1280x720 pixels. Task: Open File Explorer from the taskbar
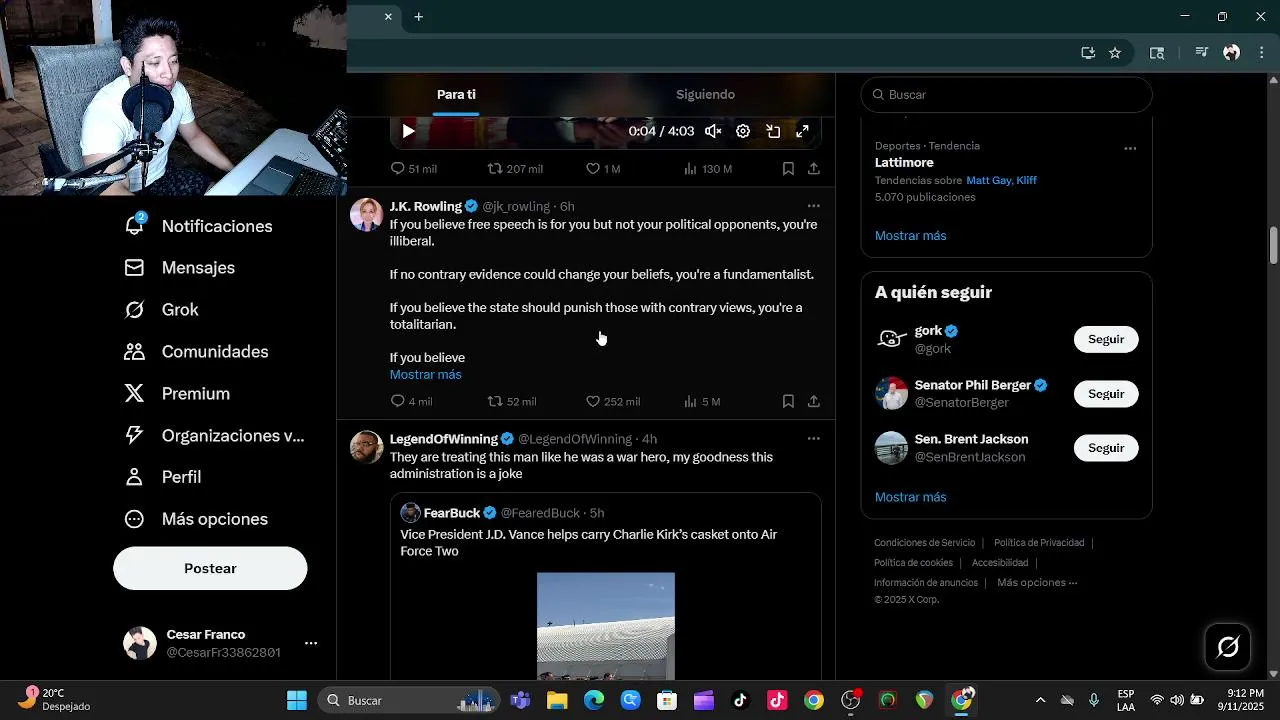pyautogui.click(x=557, y=700)
